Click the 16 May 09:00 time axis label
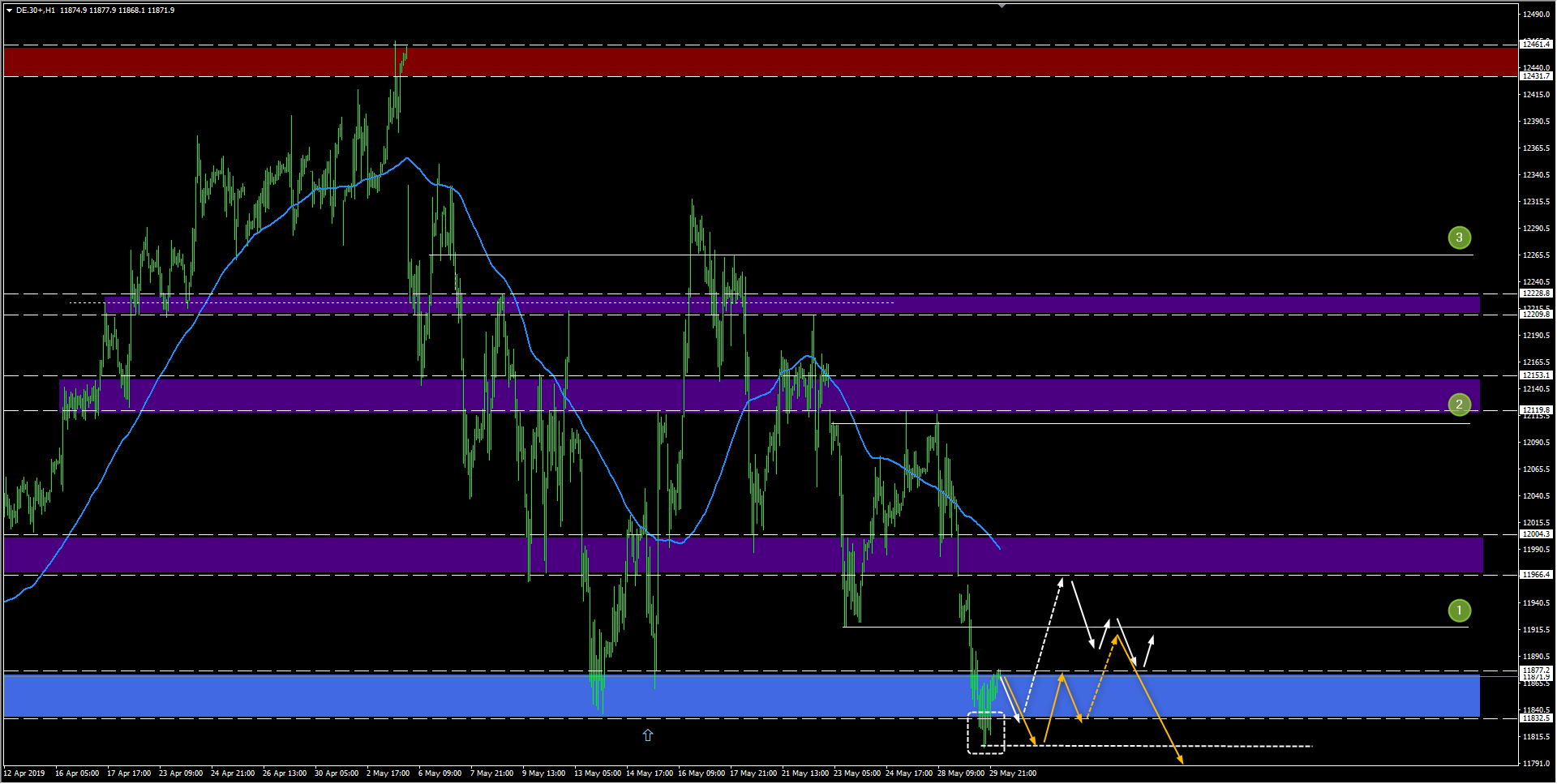Screen dimensions: 1557x784 [x=701, y=773]
